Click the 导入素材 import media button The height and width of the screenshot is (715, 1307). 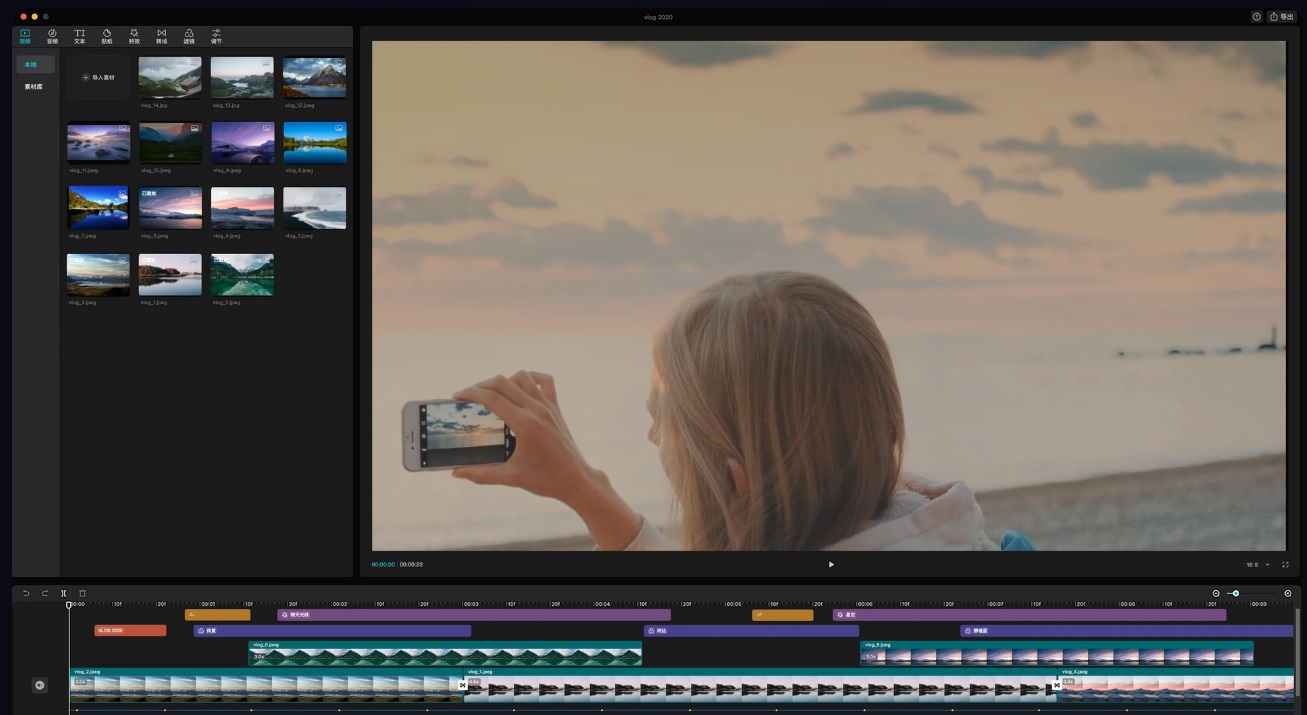coord(97,76)
